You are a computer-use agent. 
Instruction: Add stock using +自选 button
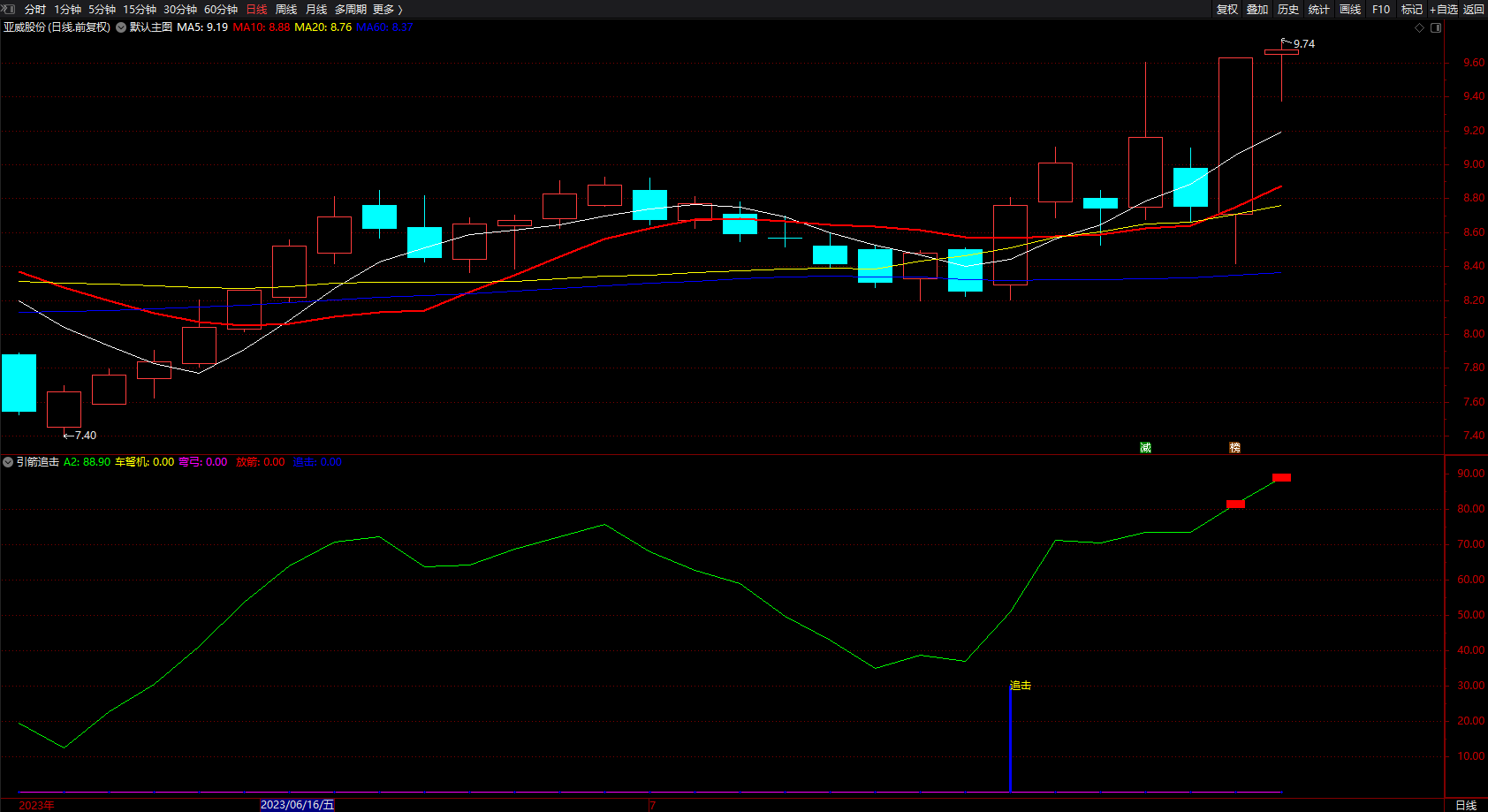click(1444, 9)
